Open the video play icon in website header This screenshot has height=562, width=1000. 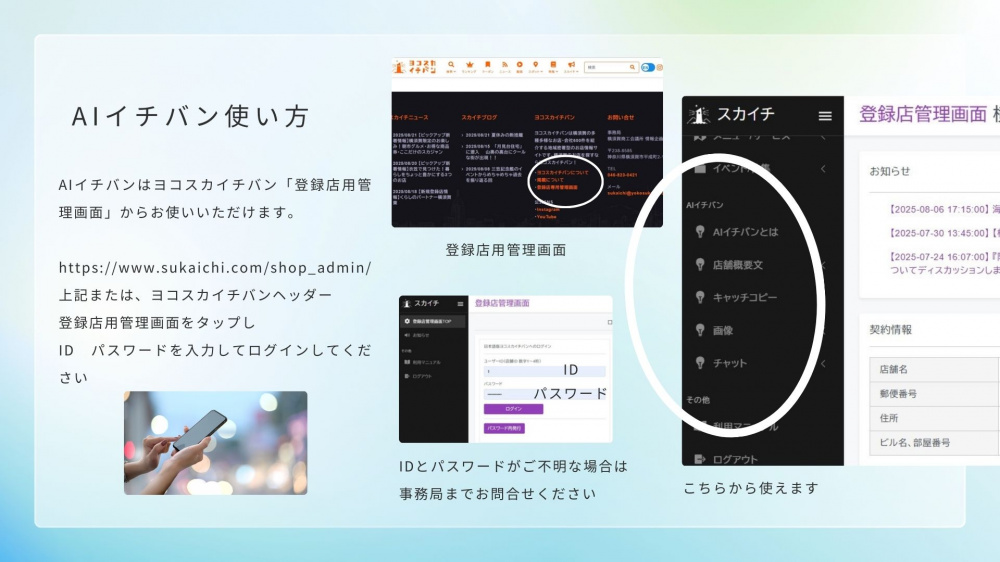click(x=519, y=66)
